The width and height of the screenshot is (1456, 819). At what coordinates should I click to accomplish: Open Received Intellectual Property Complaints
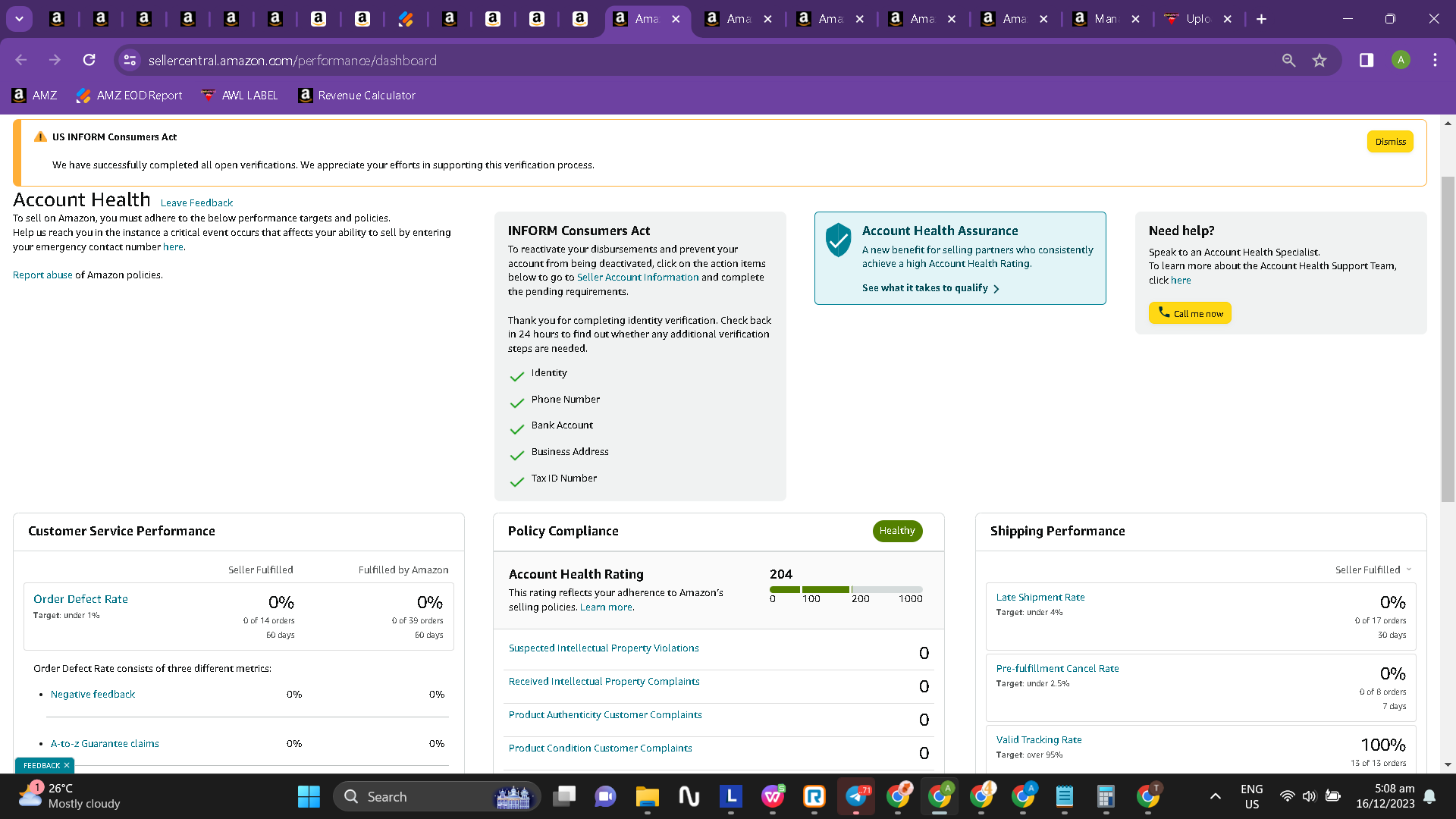(604, 682)
